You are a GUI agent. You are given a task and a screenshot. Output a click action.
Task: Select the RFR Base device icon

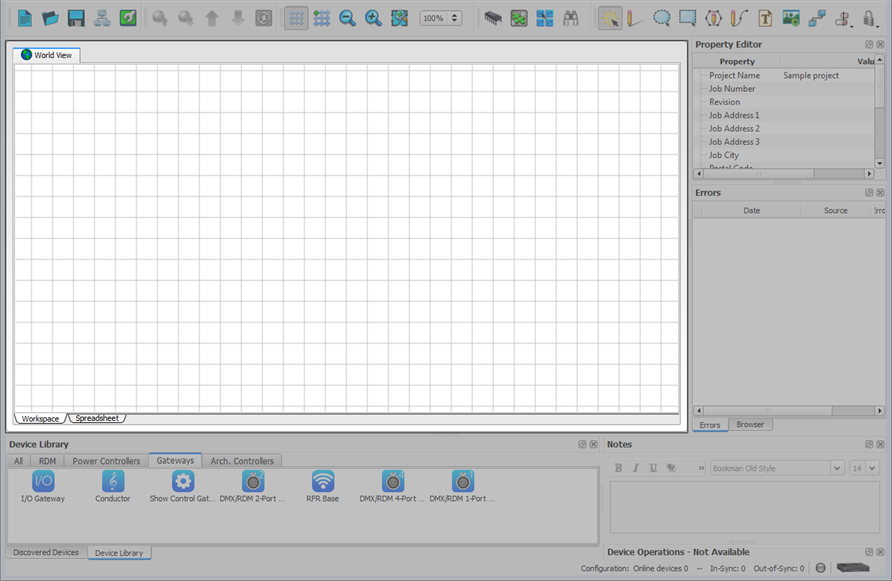323,482
